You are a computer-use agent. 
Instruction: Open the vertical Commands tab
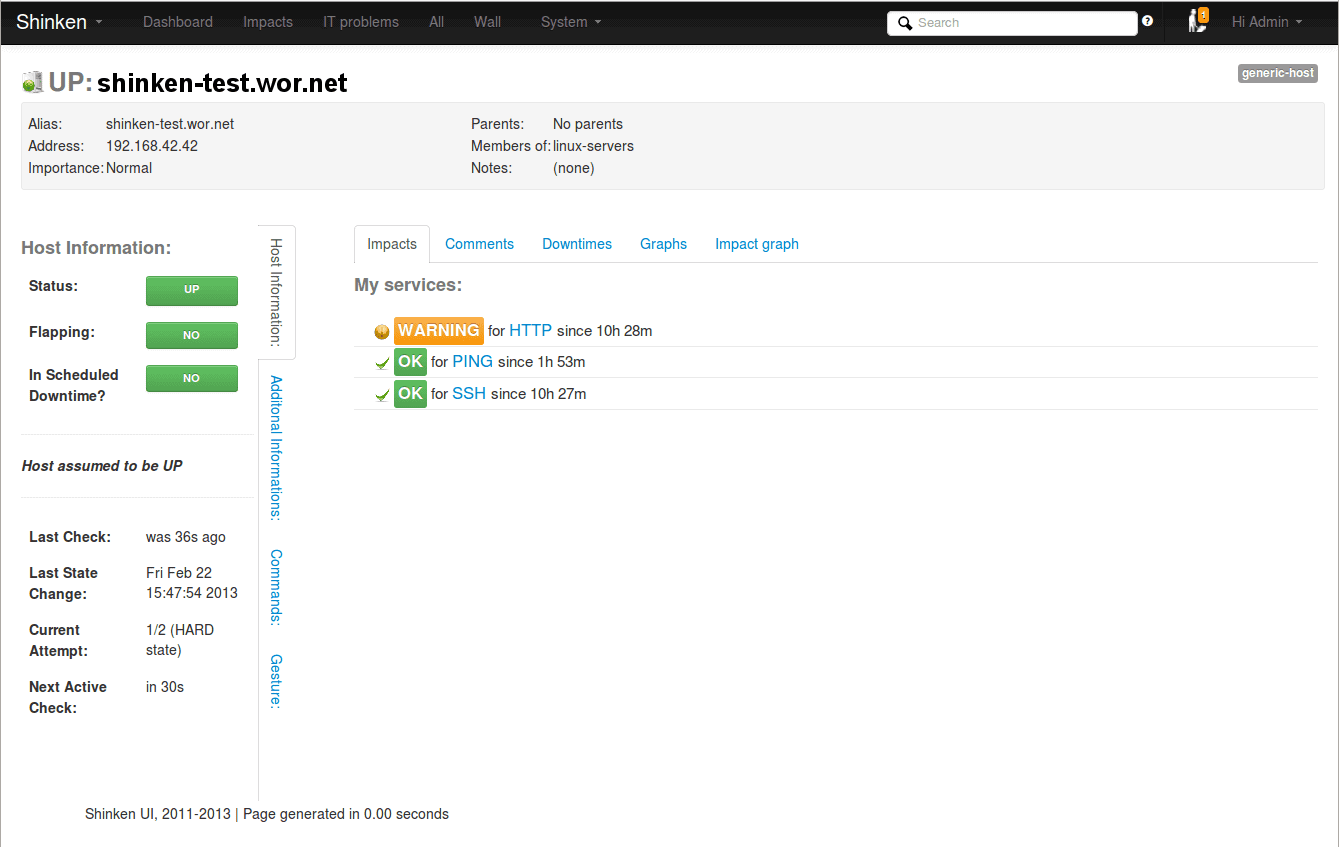(276, 587)
